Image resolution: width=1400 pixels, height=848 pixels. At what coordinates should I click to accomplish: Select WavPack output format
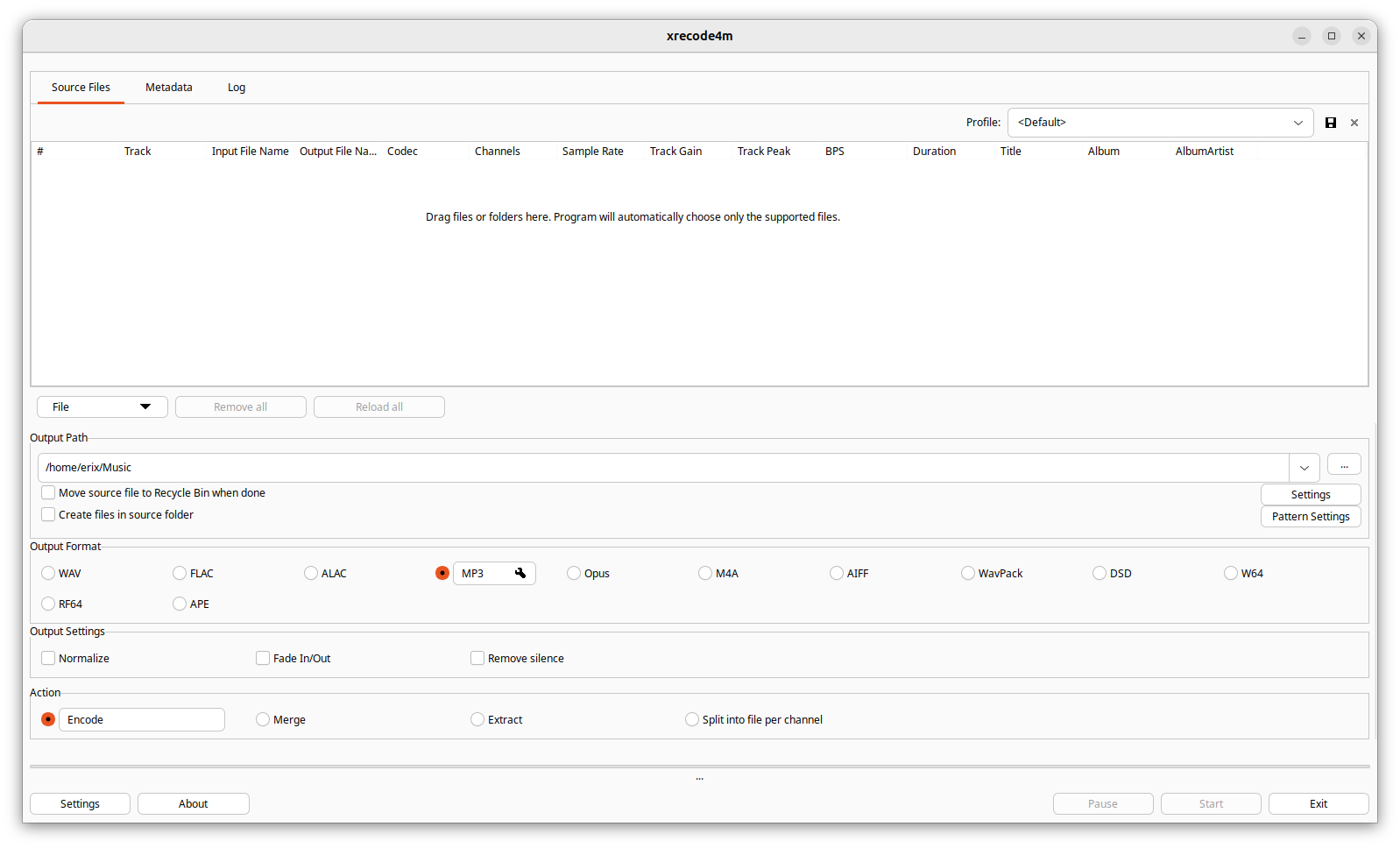tap(968, 573)
